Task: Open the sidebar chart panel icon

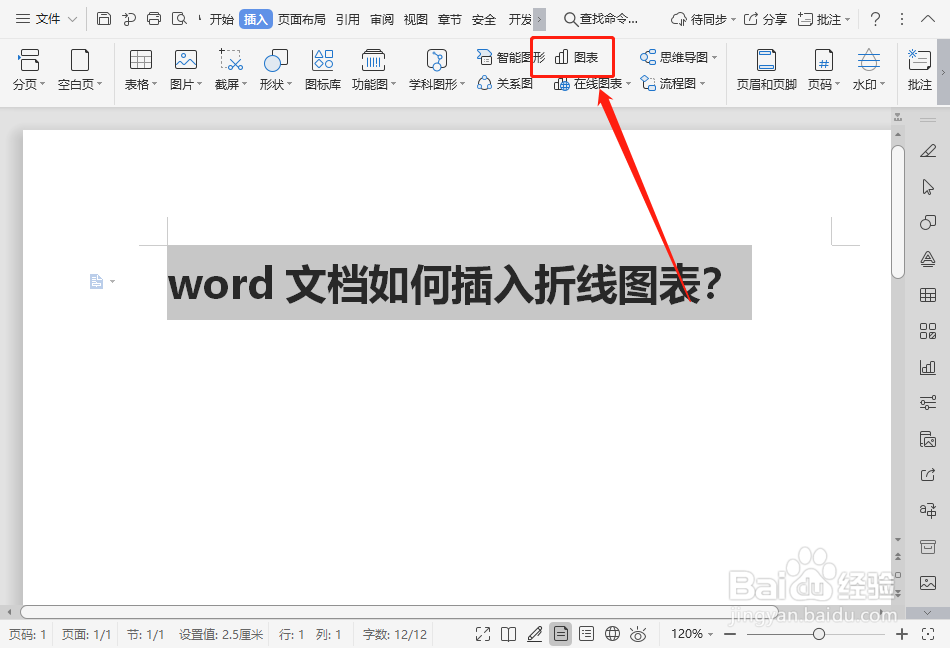Action: pyautogui.click(x=928, y=367)
